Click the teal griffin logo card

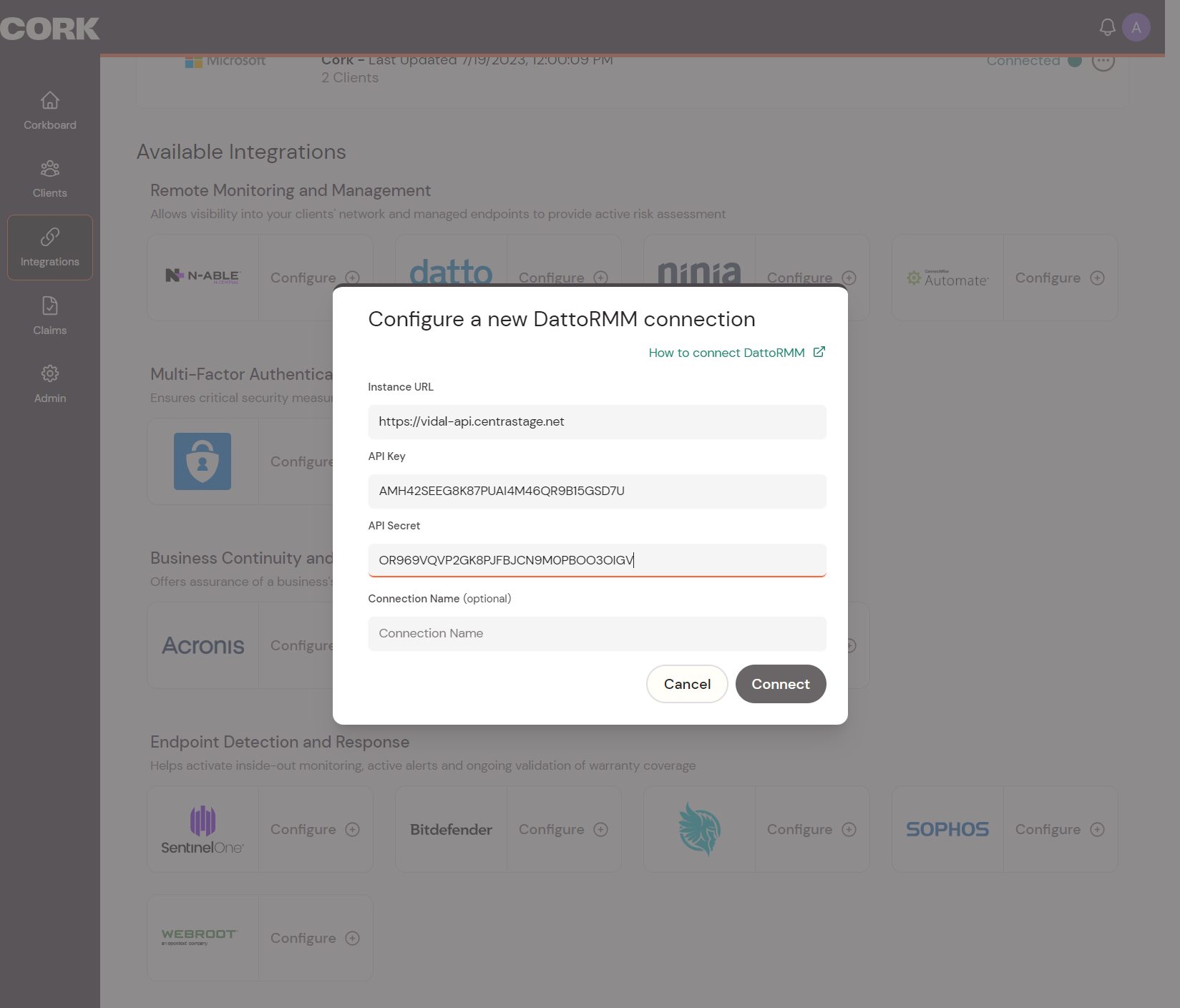coord(699,829)
